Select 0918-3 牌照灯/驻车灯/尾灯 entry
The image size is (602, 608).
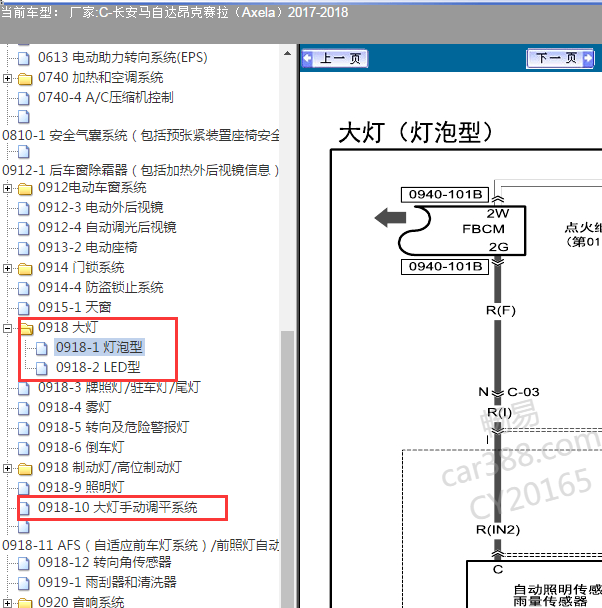pyautogui.click(x=119, y=387)
